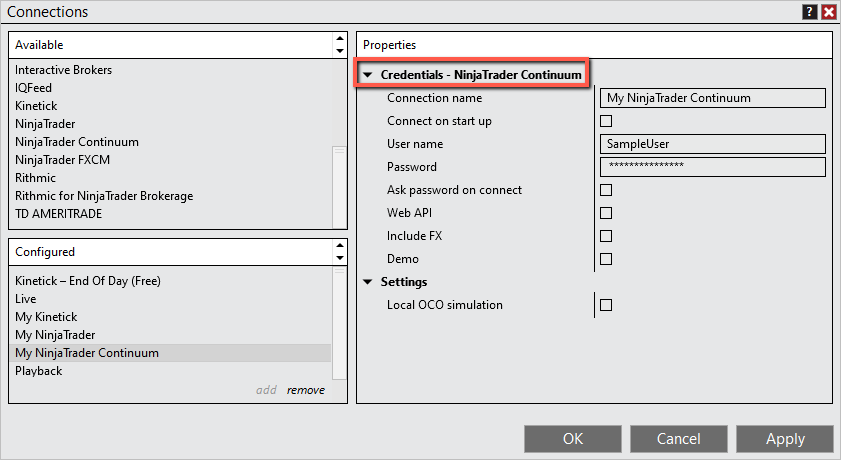Click the Available list down arrow
Screen dimensions: 841x460
(340, 51)
